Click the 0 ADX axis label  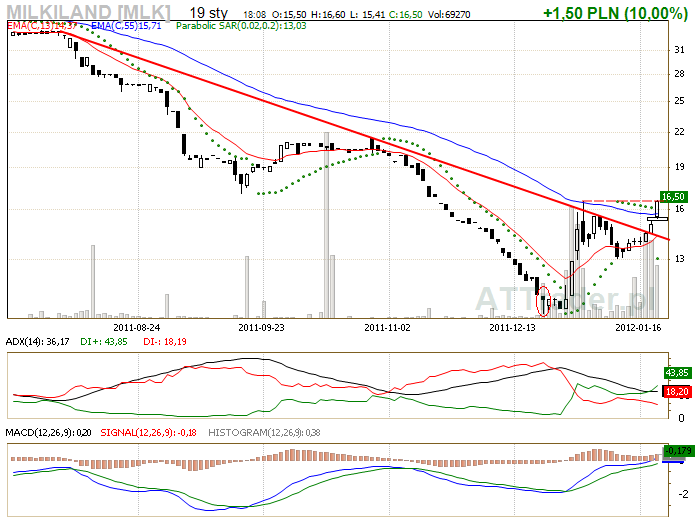coord(681,418)
